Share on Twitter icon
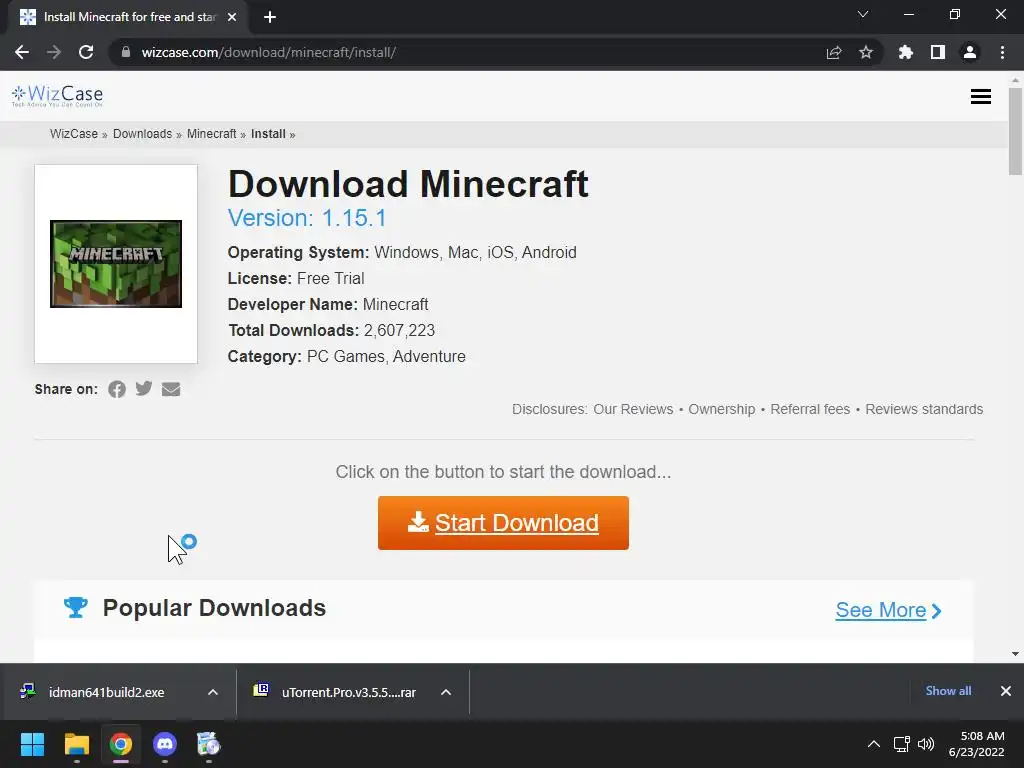The height and width of the screenshot is (768, 1024). click(x=144, y=389)
